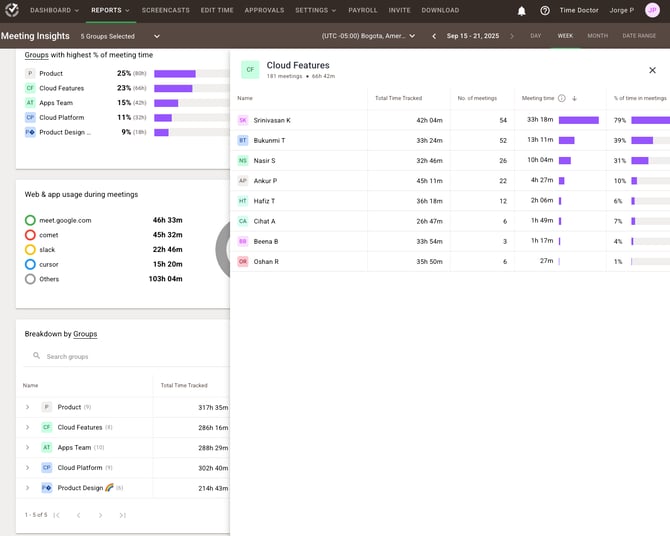Click the Groups link in Breakdown by
670x536 pixels.
tap(85, 334)
